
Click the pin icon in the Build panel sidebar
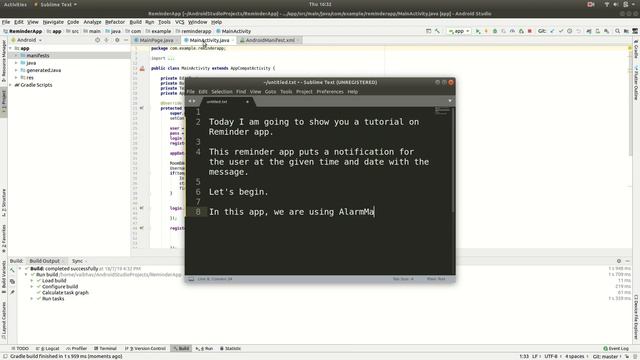(x=12, y=292)
